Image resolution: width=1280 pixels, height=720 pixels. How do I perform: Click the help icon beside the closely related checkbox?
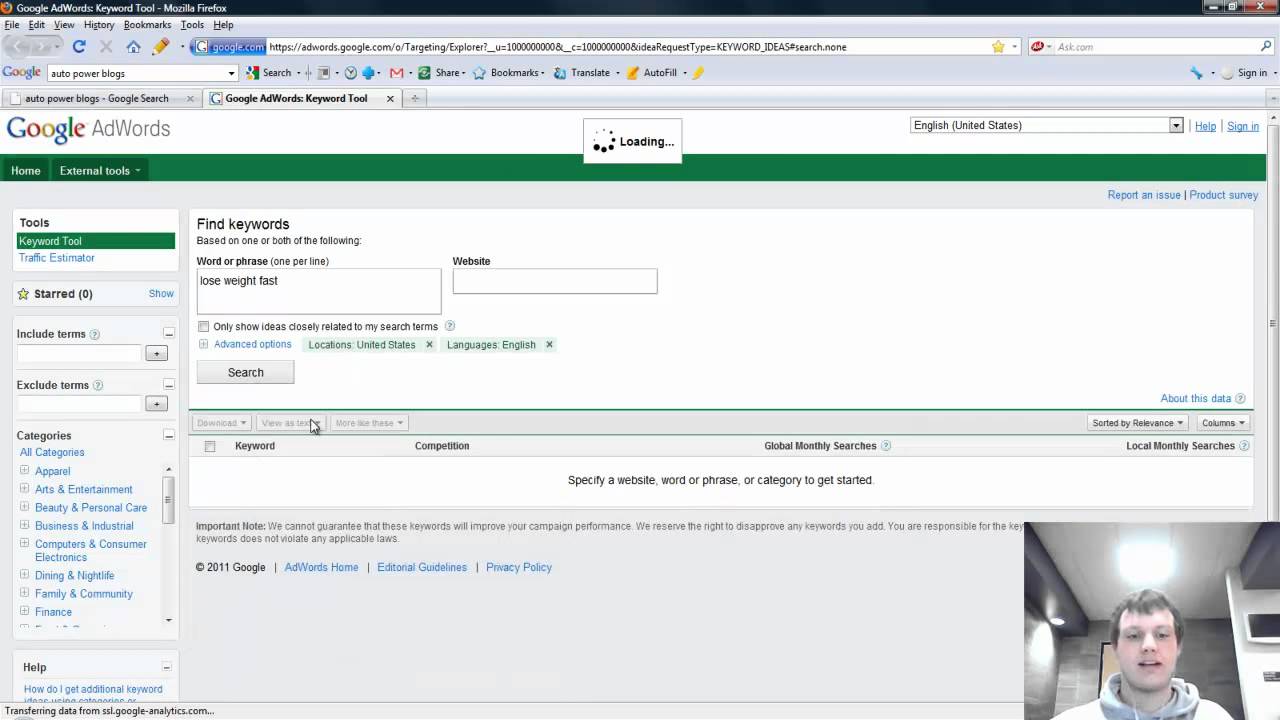point(450,326)
